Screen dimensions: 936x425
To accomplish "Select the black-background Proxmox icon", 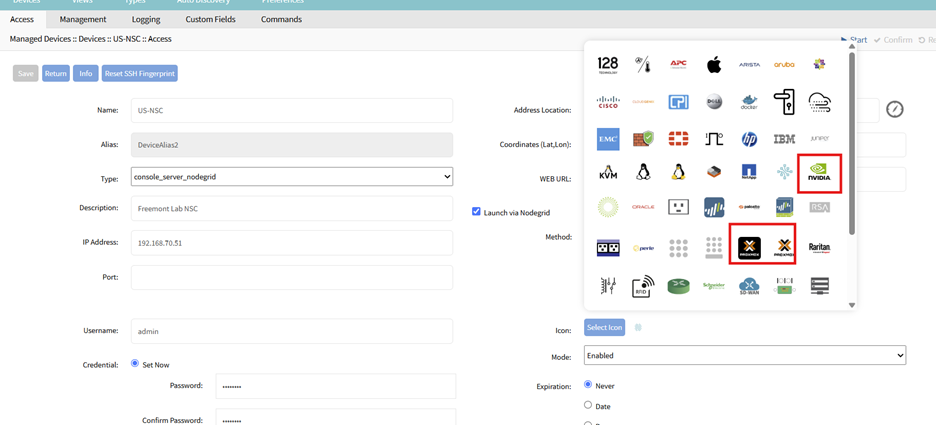I will [x=749, y=247].
